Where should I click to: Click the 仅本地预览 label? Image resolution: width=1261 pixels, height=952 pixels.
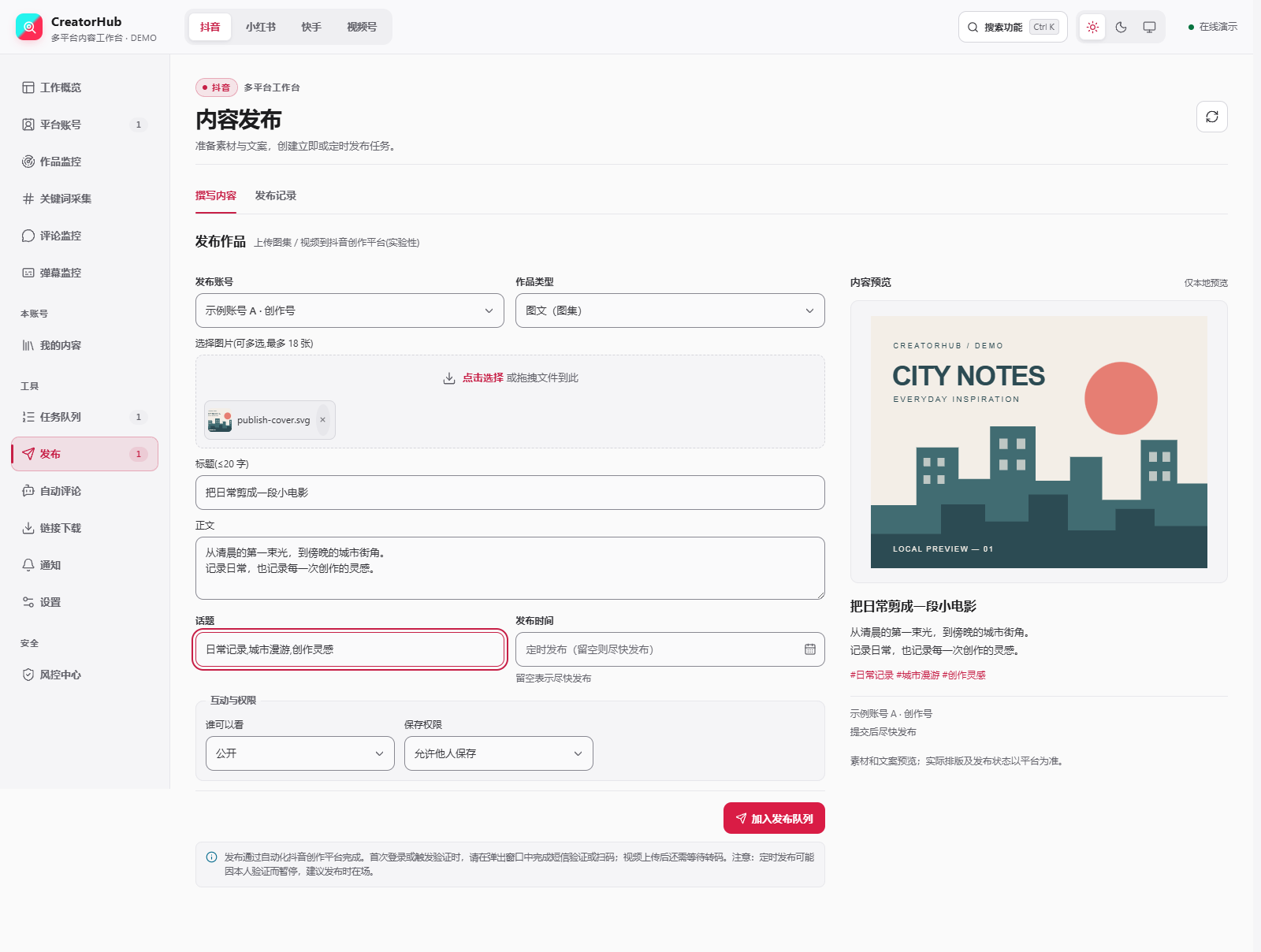click(x=1206, y=283)
